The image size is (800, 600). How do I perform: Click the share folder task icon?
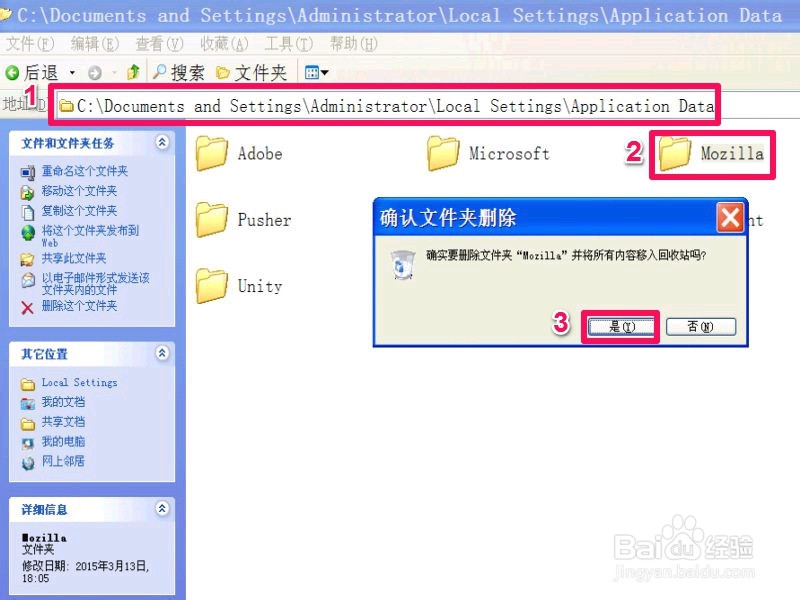click(28, 260)
